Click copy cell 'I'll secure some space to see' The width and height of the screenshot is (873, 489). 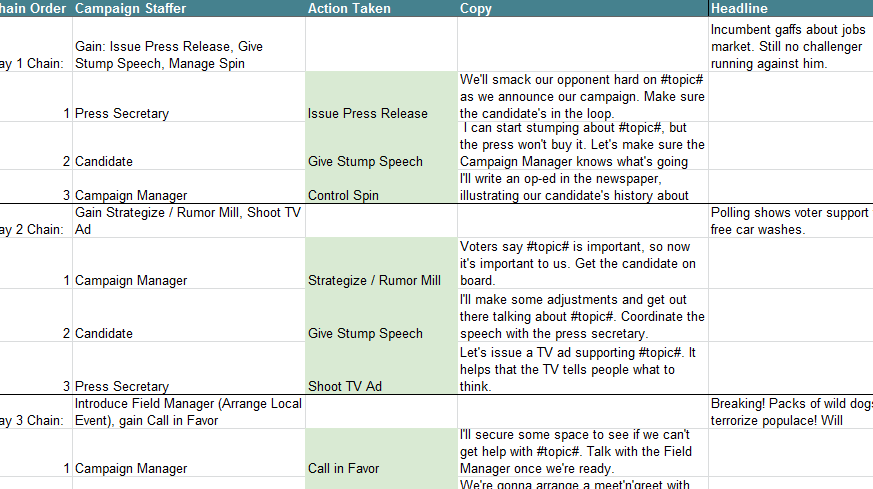pos(583,452)
